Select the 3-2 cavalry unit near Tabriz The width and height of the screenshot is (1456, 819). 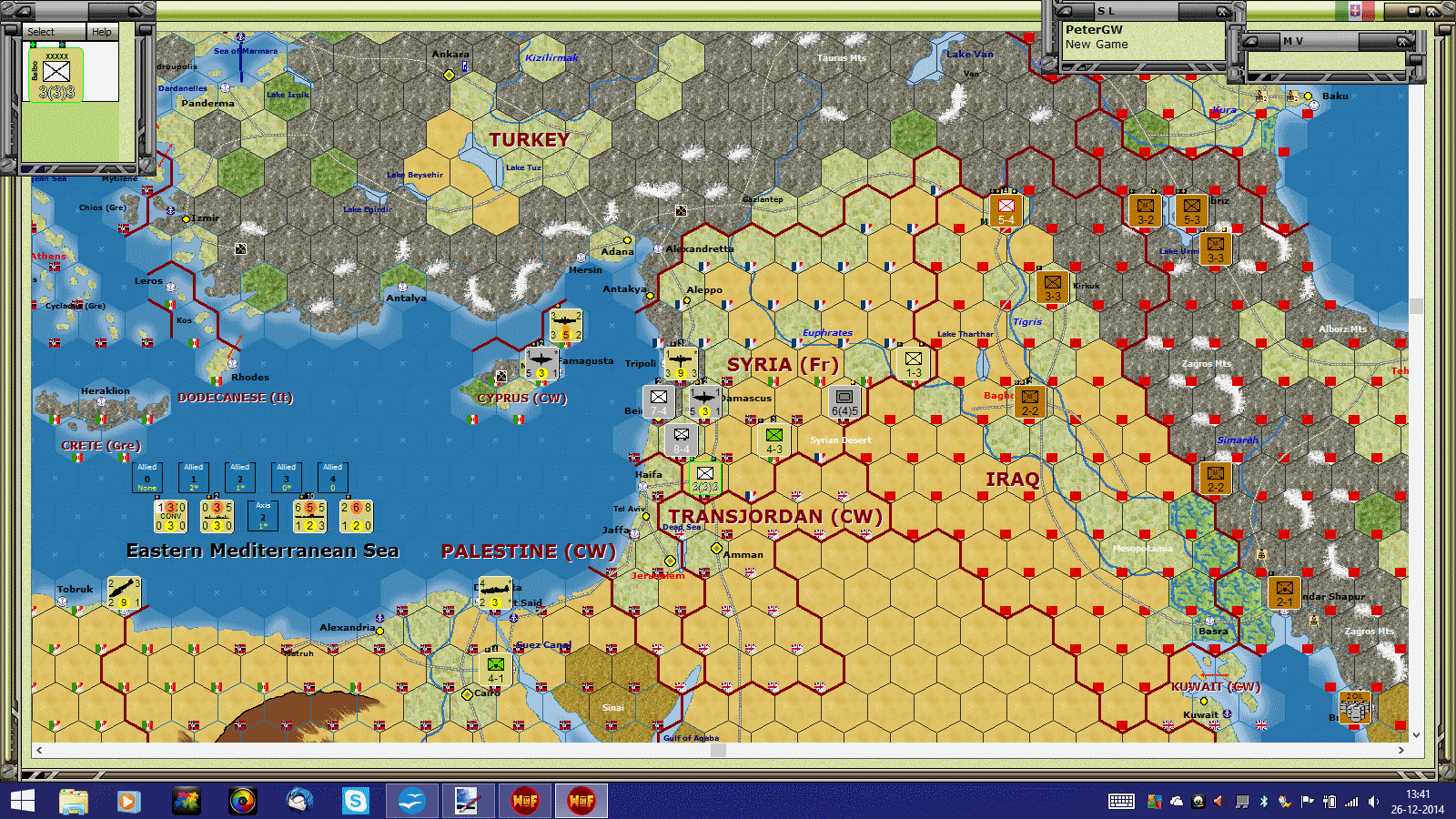[1145, 211]
